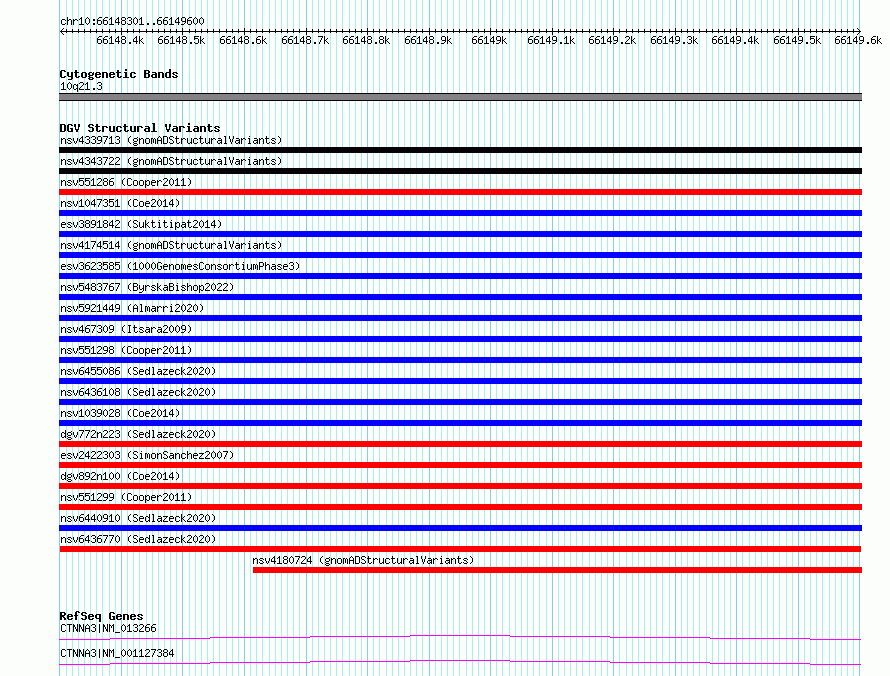Click the black bar under nsv4339713
The image size is (890, 676).
point(460,150)
